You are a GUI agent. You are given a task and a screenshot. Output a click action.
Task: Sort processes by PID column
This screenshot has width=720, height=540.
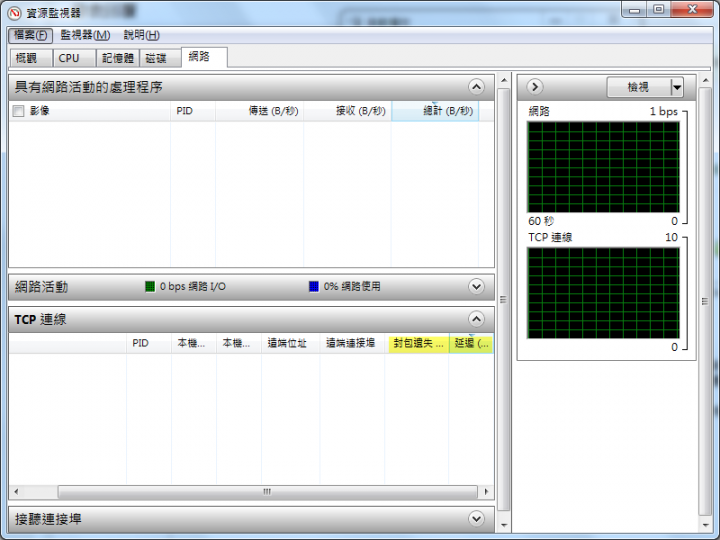click(x=193, y=111)
